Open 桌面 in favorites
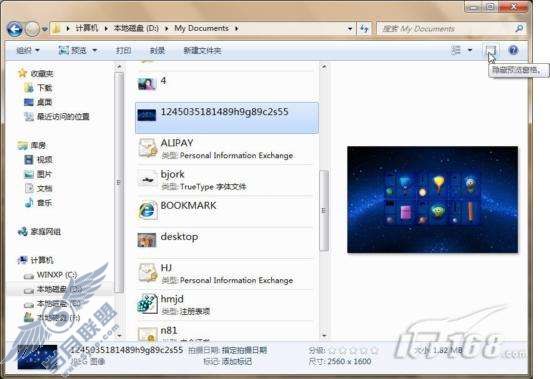Screen dimensions: 550x379 pyautogui.click(x=39, y=102)
